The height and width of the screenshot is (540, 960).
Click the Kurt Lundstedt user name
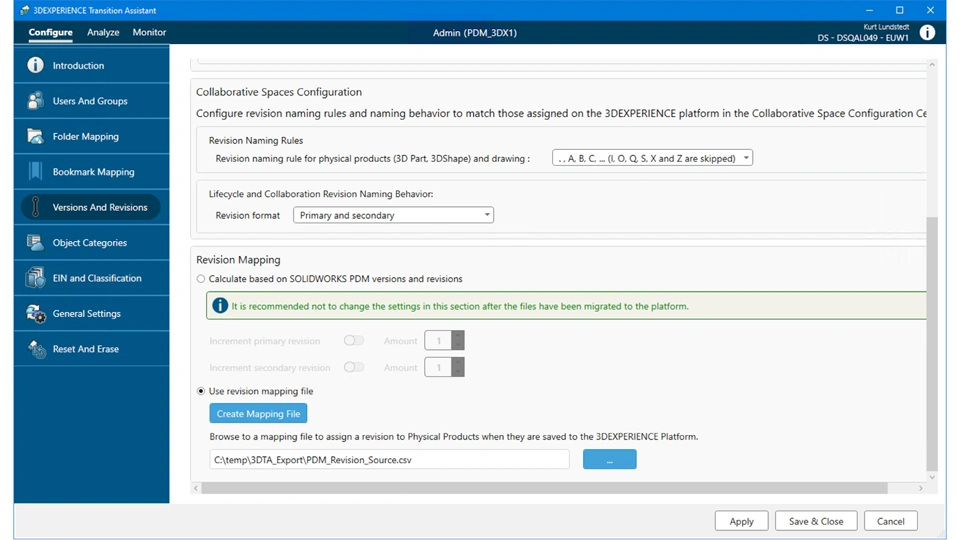[x=886, y=27]
